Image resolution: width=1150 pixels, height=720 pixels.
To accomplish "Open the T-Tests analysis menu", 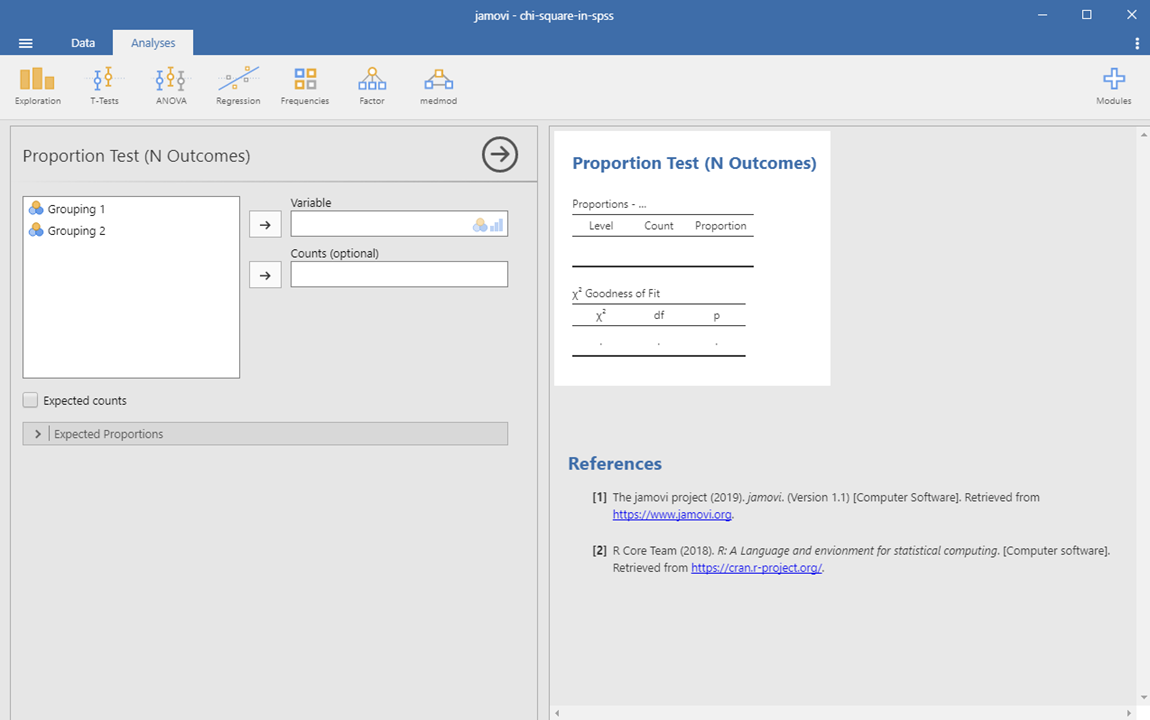I will pos(104,85).
